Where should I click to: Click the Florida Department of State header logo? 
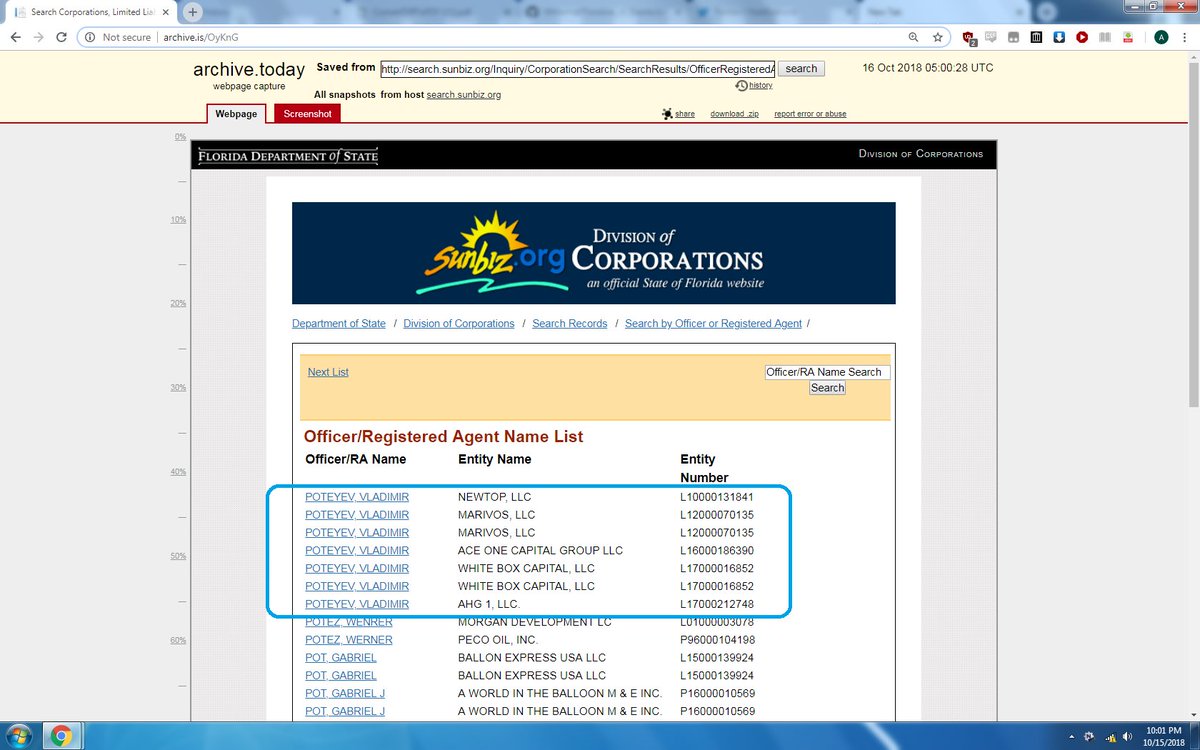tap(287, 155)
